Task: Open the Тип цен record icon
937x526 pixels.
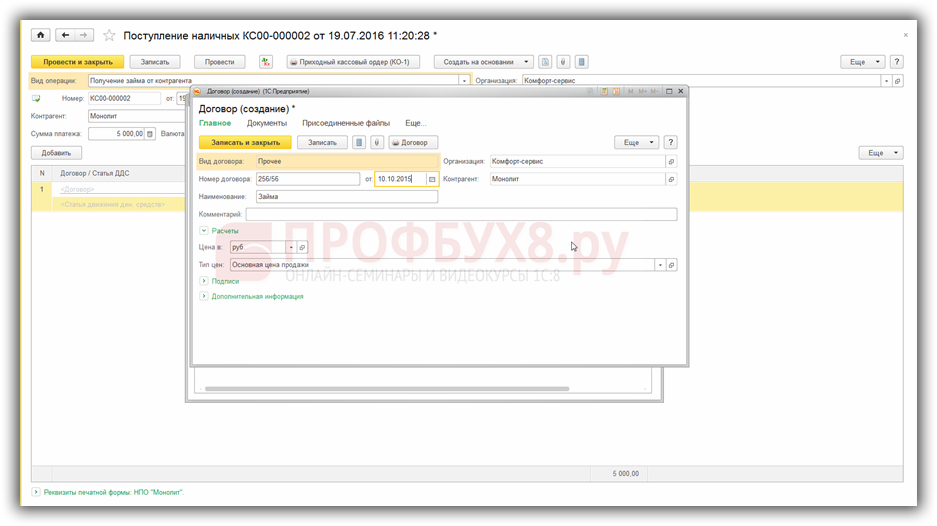Action: point(671,265)
